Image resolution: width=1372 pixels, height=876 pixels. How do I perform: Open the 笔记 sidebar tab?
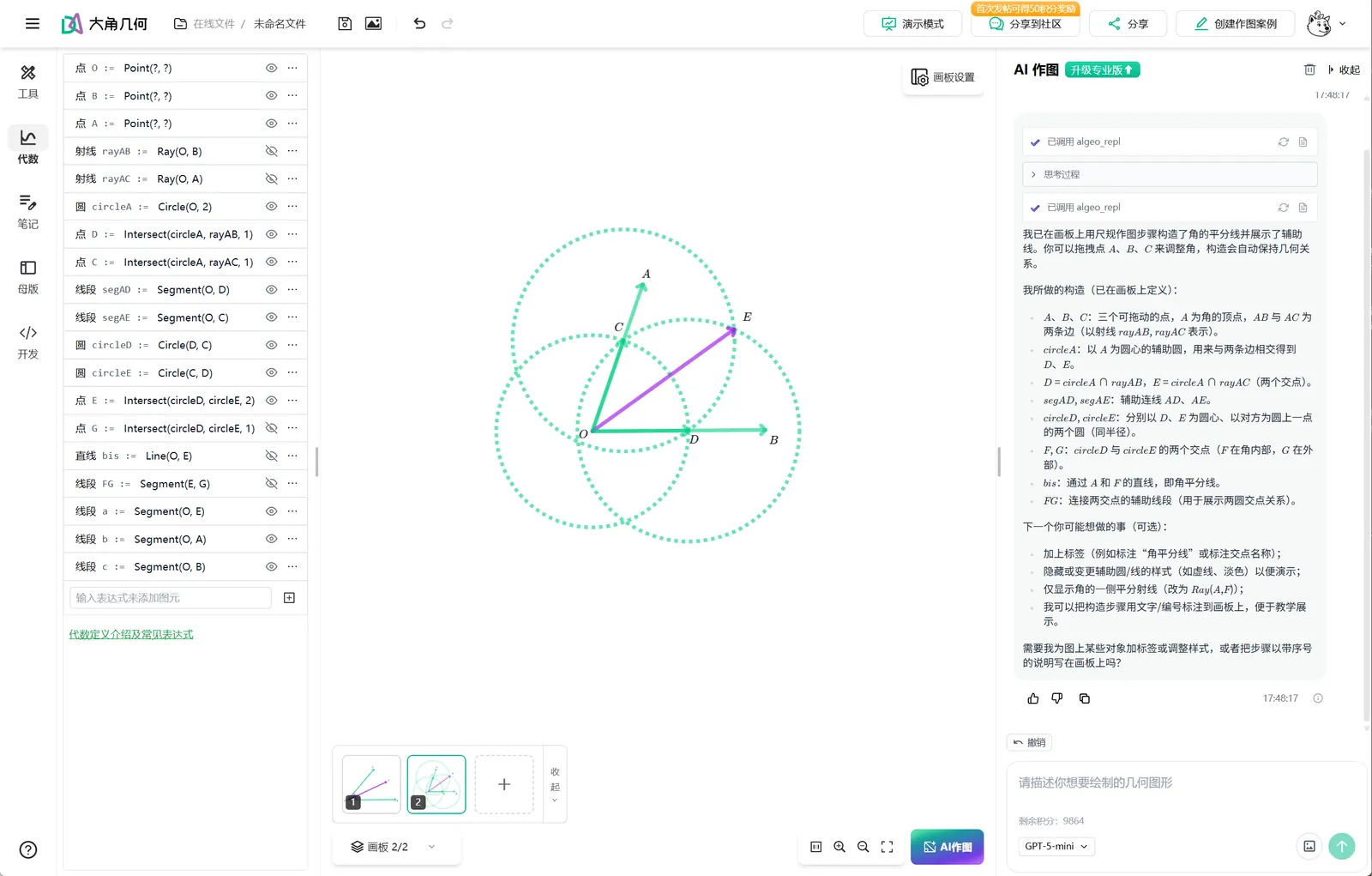[x=28, y=211]
